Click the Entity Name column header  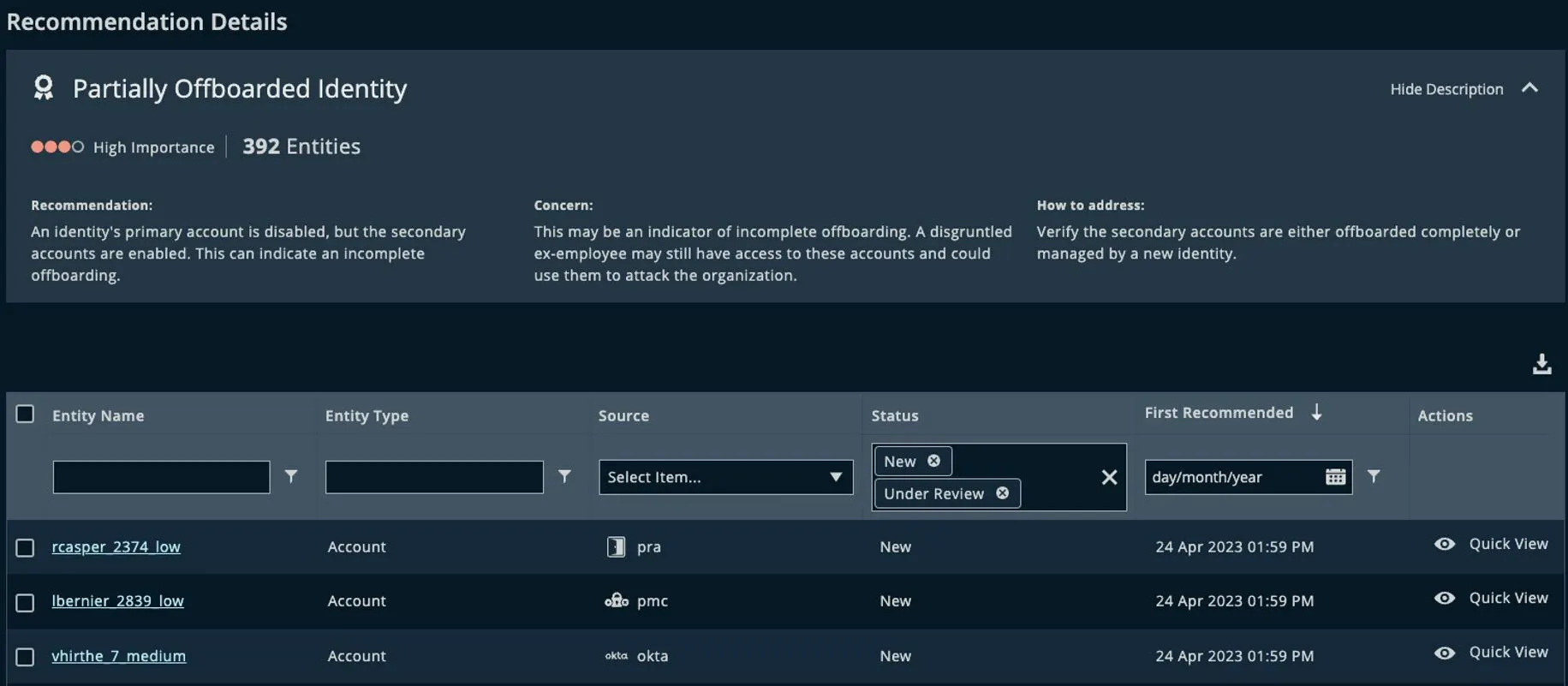tap(98, 415)
